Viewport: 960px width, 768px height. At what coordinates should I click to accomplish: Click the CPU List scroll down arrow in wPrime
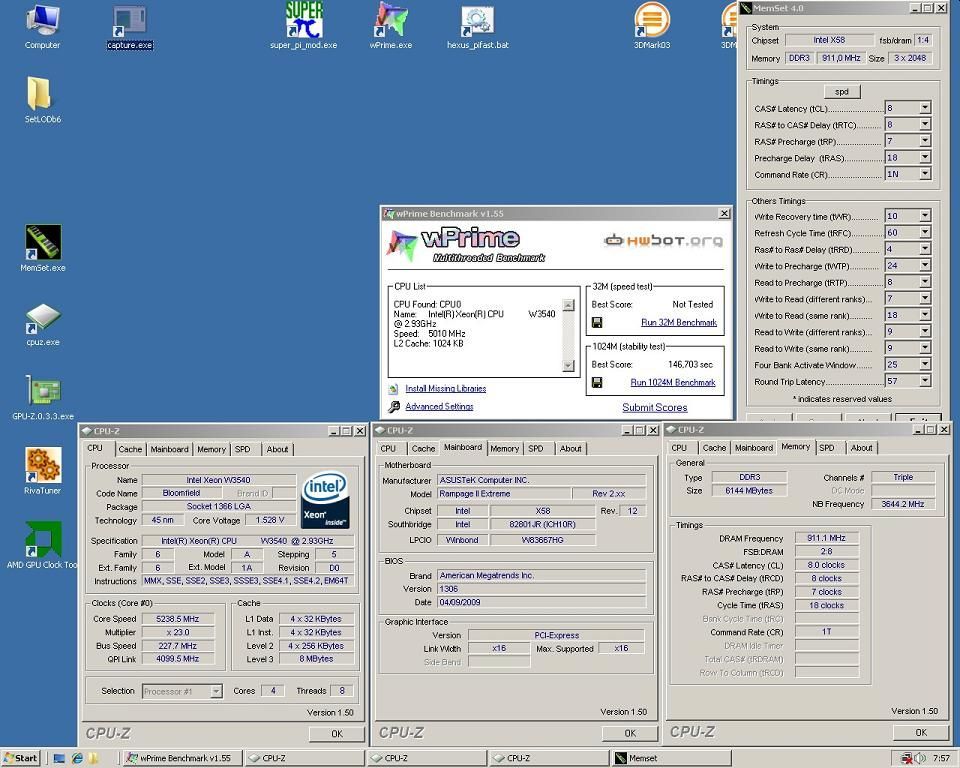coord(568,366)
